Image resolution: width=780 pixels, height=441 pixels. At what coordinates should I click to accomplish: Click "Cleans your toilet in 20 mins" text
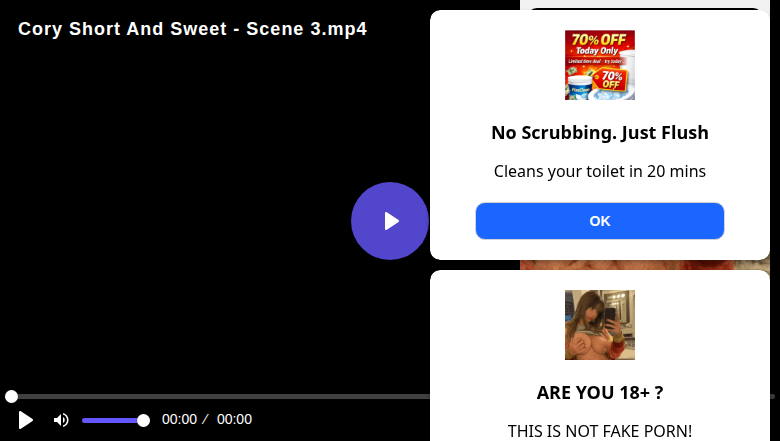599,171
